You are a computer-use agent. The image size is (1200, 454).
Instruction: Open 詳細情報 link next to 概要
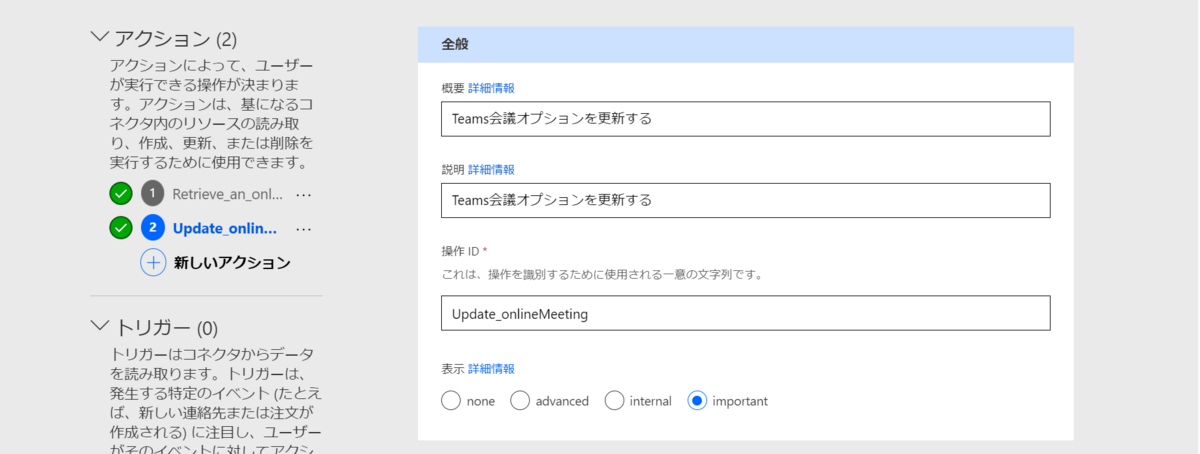(491, 88)
